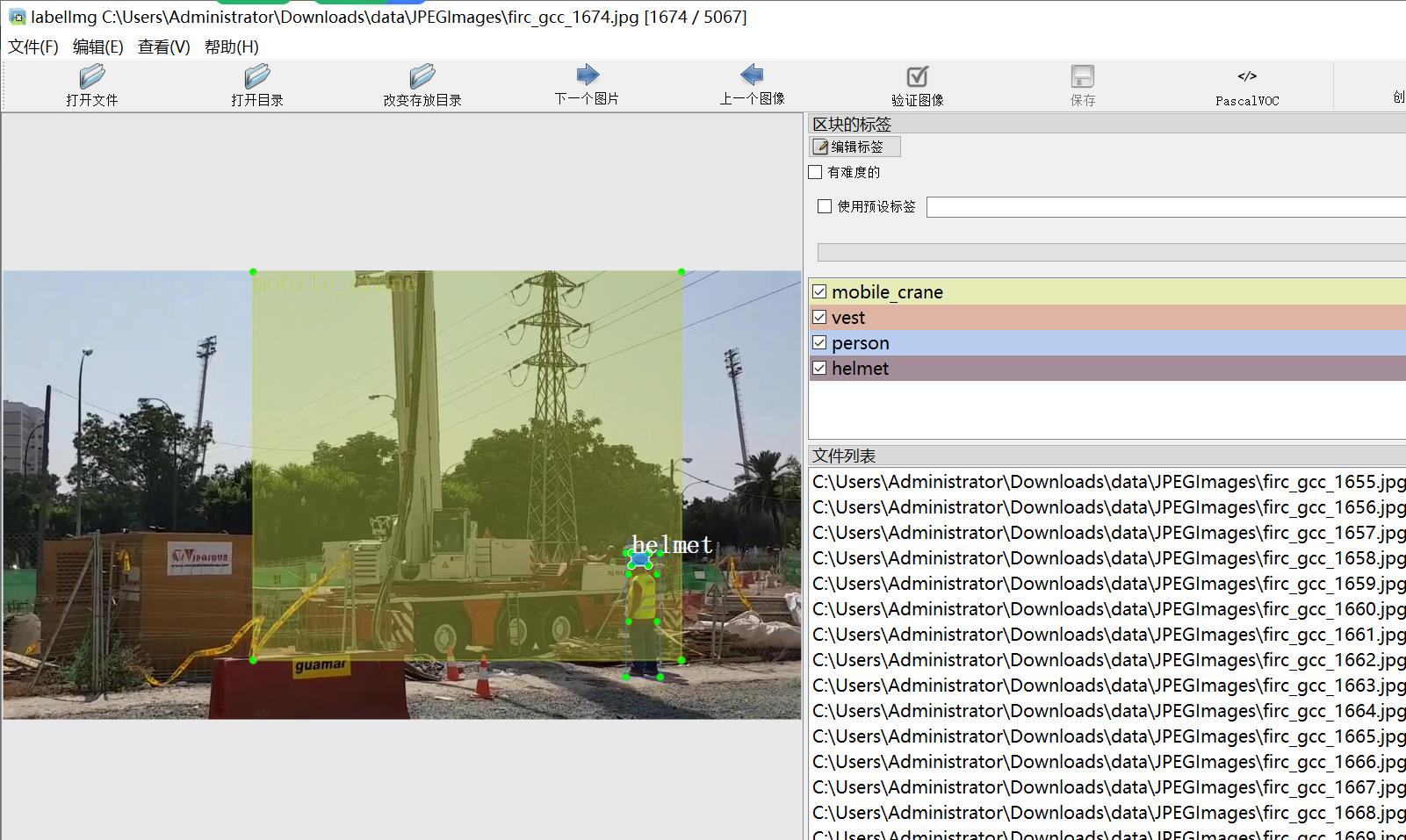The height and width of the screenshot is (840, 1406).
Task: Uncheck the mobile_crane label visibility checkbox
Action: pyautogui.click(x=819, y=291)
